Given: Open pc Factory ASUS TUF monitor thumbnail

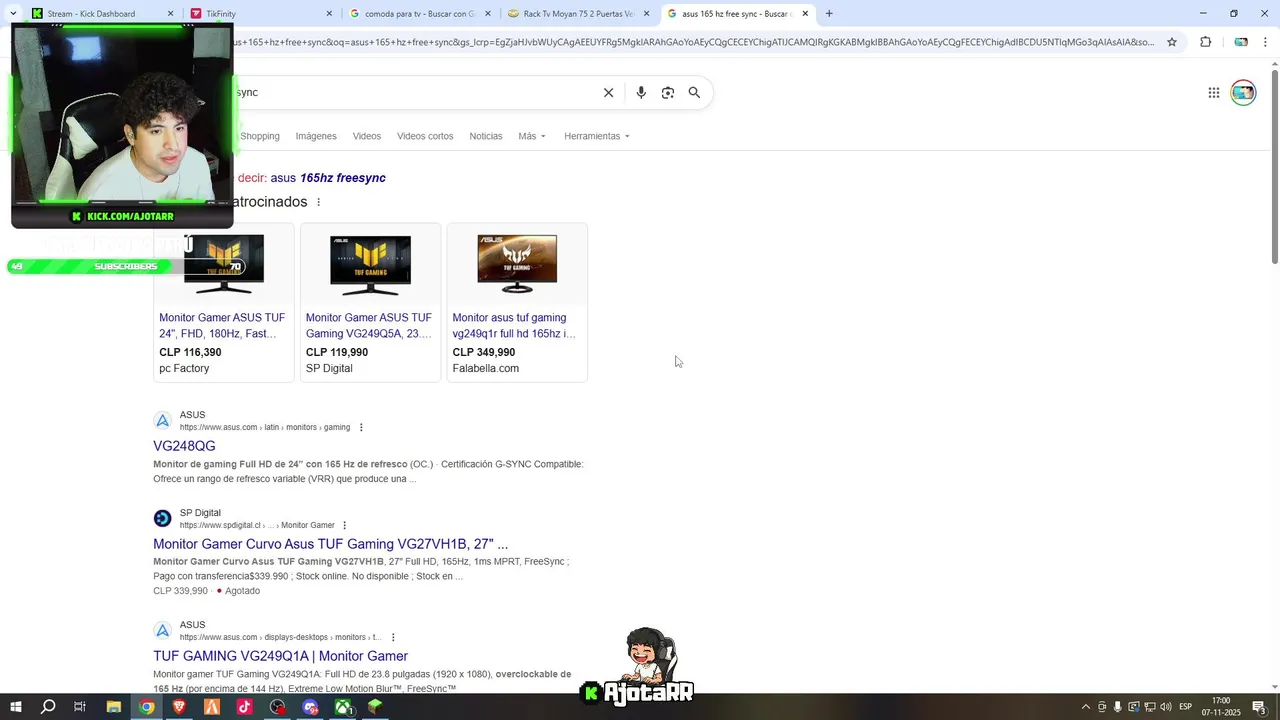Looking at the screenshot, I should [223, 264].
